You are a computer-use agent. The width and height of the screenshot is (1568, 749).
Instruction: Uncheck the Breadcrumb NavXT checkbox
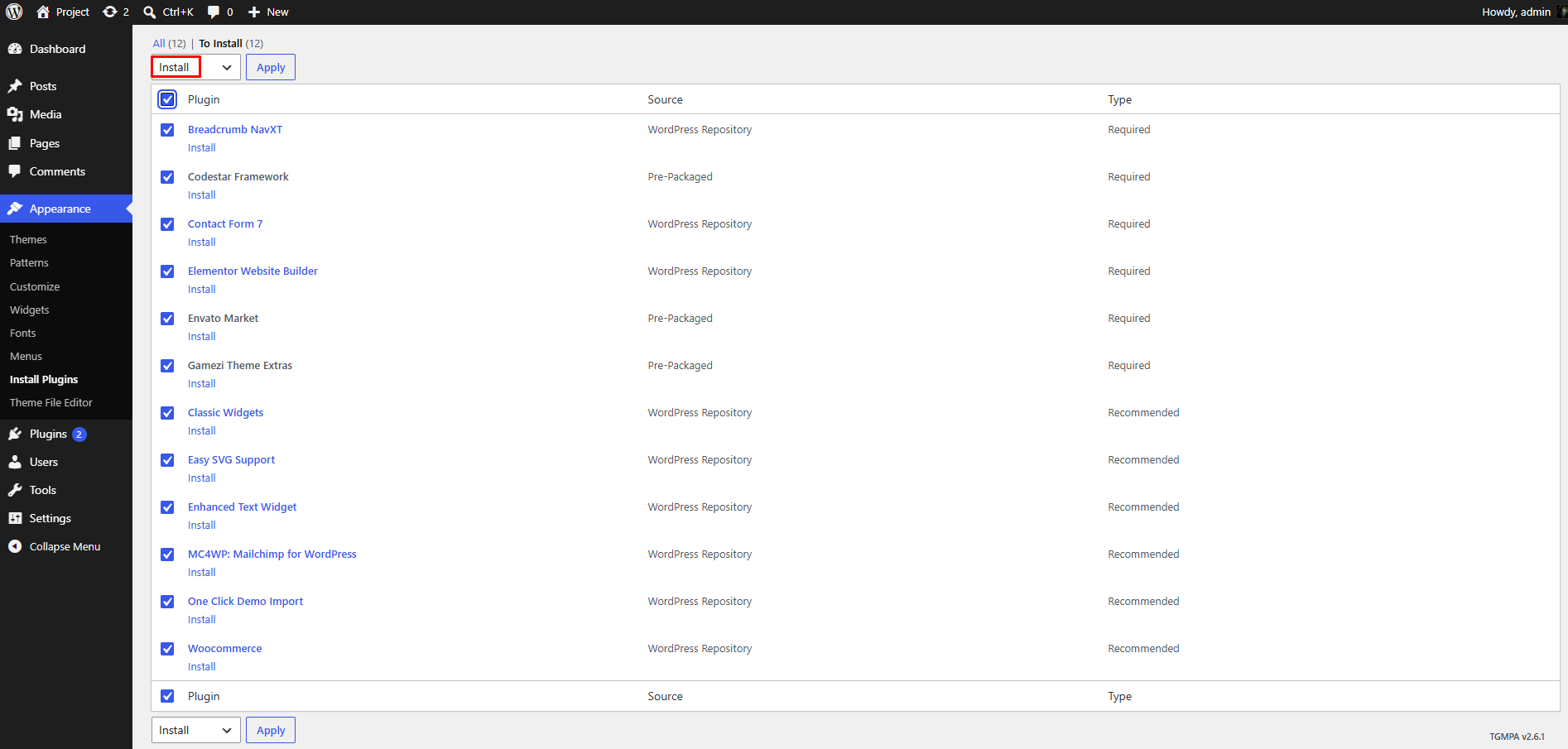(x=167, y=130)
